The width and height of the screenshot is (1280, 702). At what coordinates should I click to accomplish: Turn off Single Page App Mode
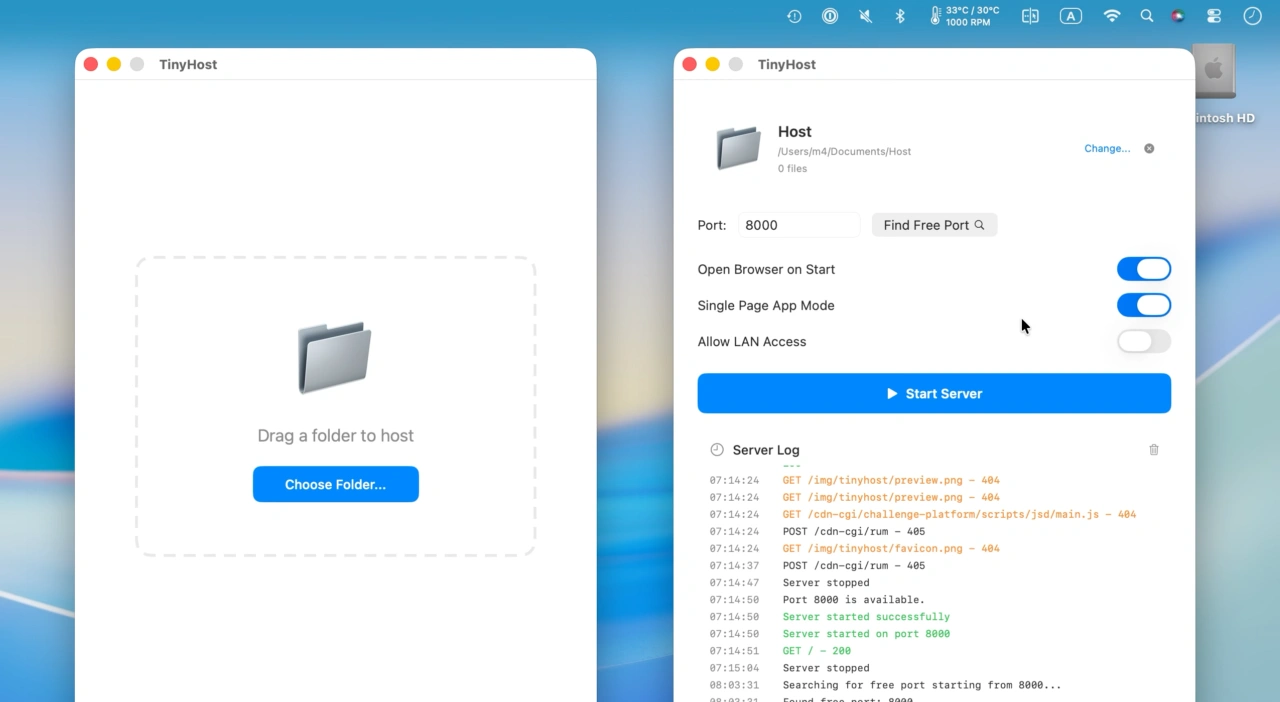pos(1143,305)
